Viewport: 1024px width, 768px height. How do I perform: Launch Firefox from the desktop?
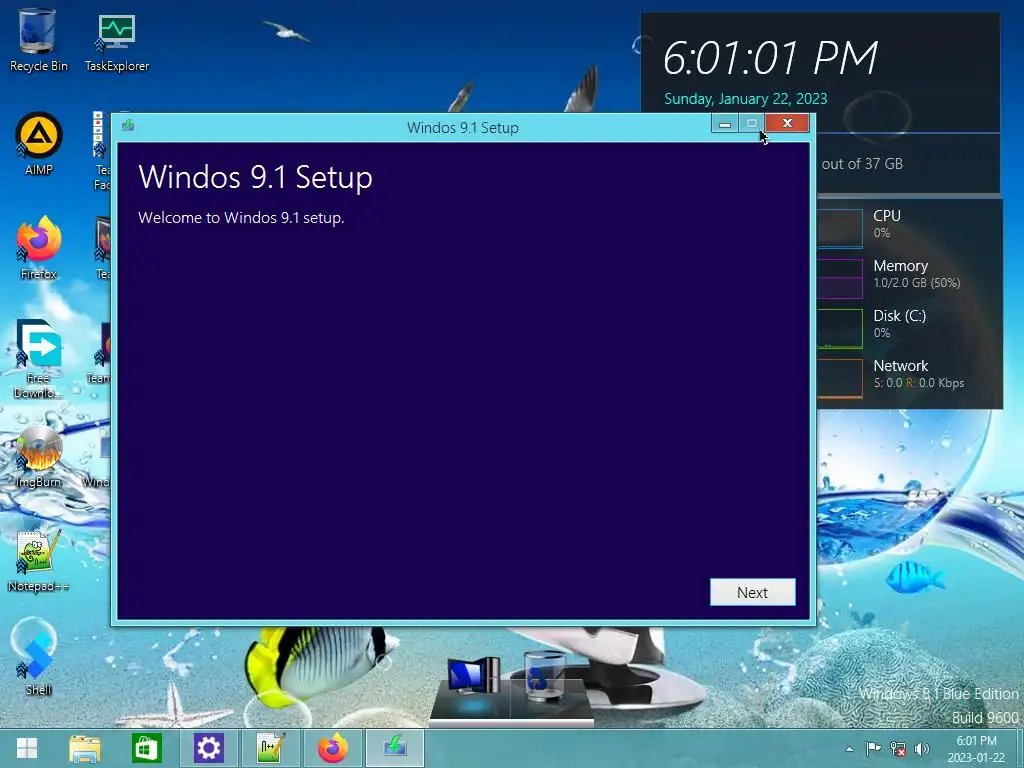tap(39, 248)
